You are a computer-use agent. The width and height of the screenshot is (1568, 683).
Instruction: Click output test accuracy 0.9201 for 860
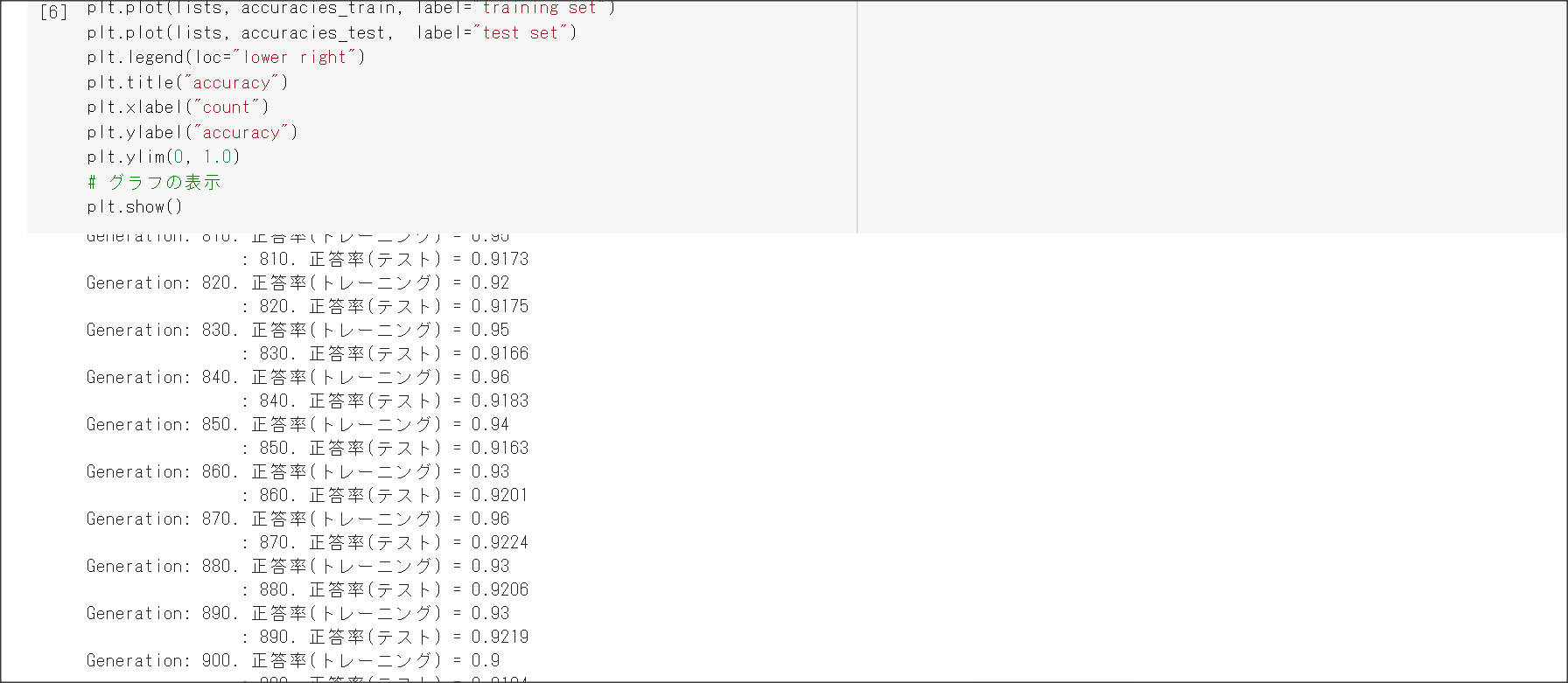point(385,496)
